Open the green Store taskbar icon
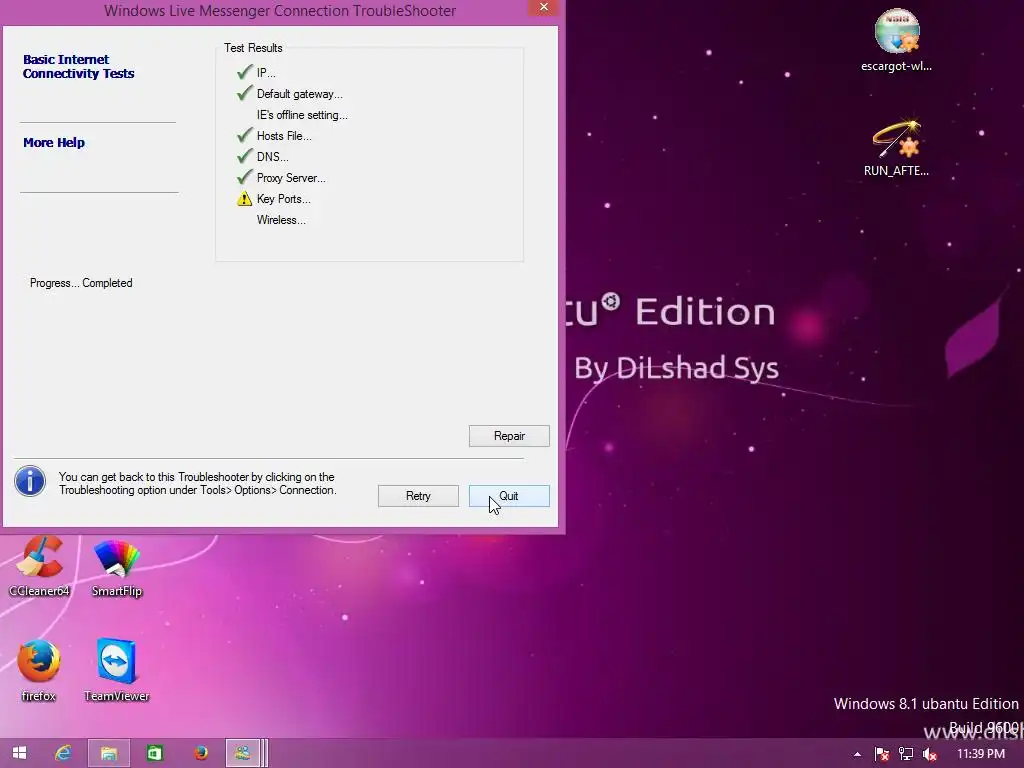The width and height of the screenshot is (1024, 768). [x=155, y=753]
